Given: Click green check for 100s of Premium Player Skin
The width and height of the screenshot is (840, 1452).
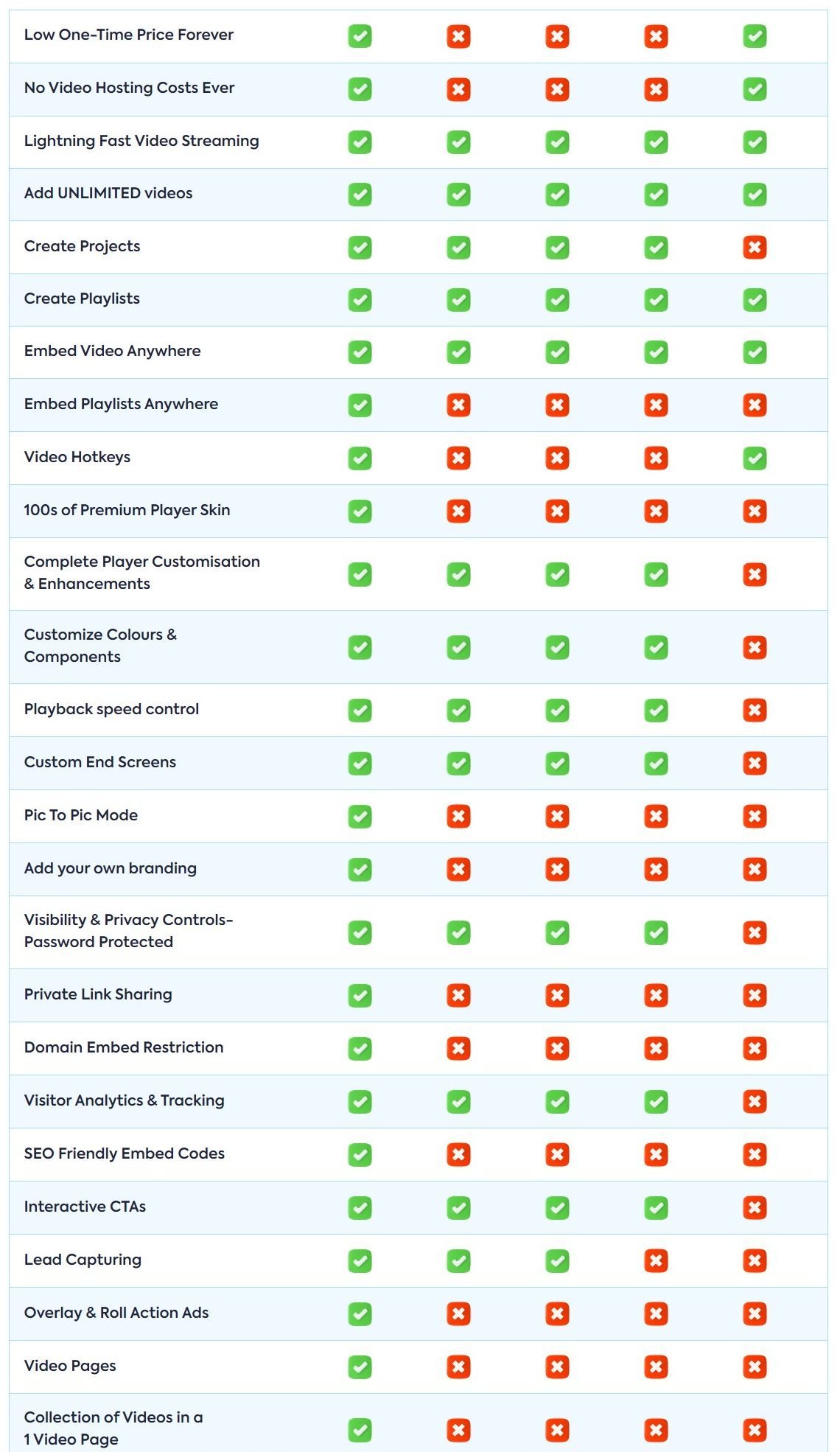Looking at the screenshot, I should coord(360,511).
